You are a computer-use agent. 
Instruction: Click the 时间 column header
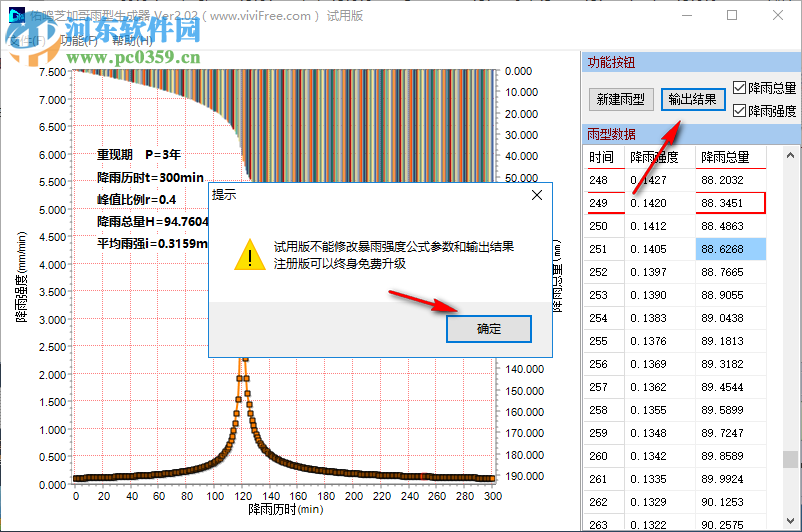pos(604,157)
